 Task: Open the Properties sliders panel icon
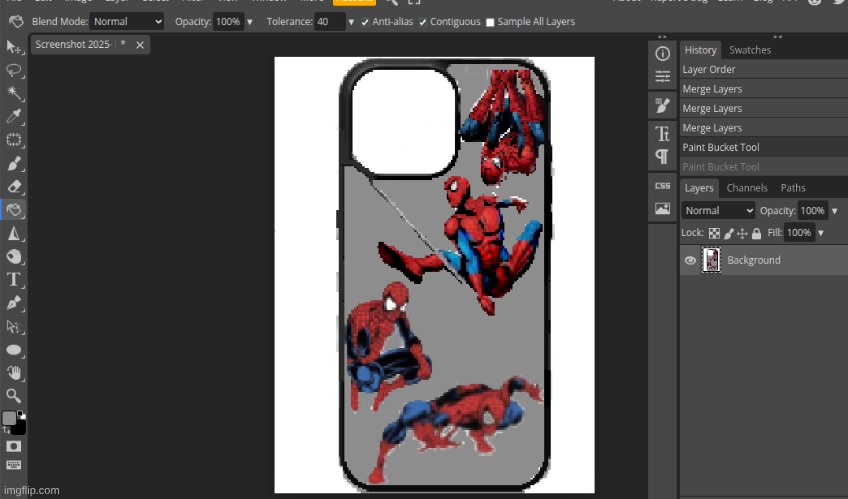[x=662, y=76]
